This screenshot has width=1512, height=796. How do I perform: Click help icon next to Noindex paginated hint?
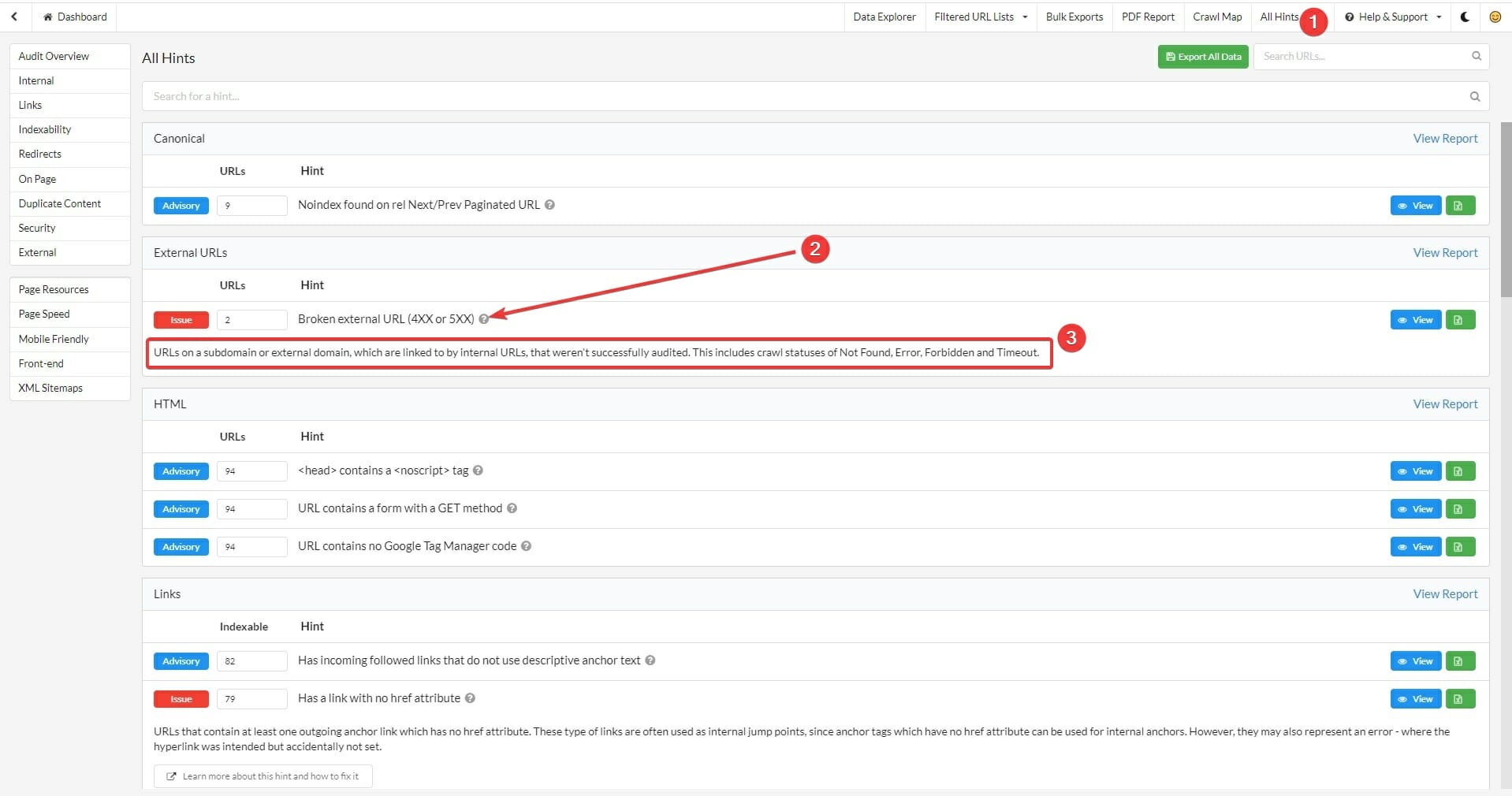(x=550, y=205)
